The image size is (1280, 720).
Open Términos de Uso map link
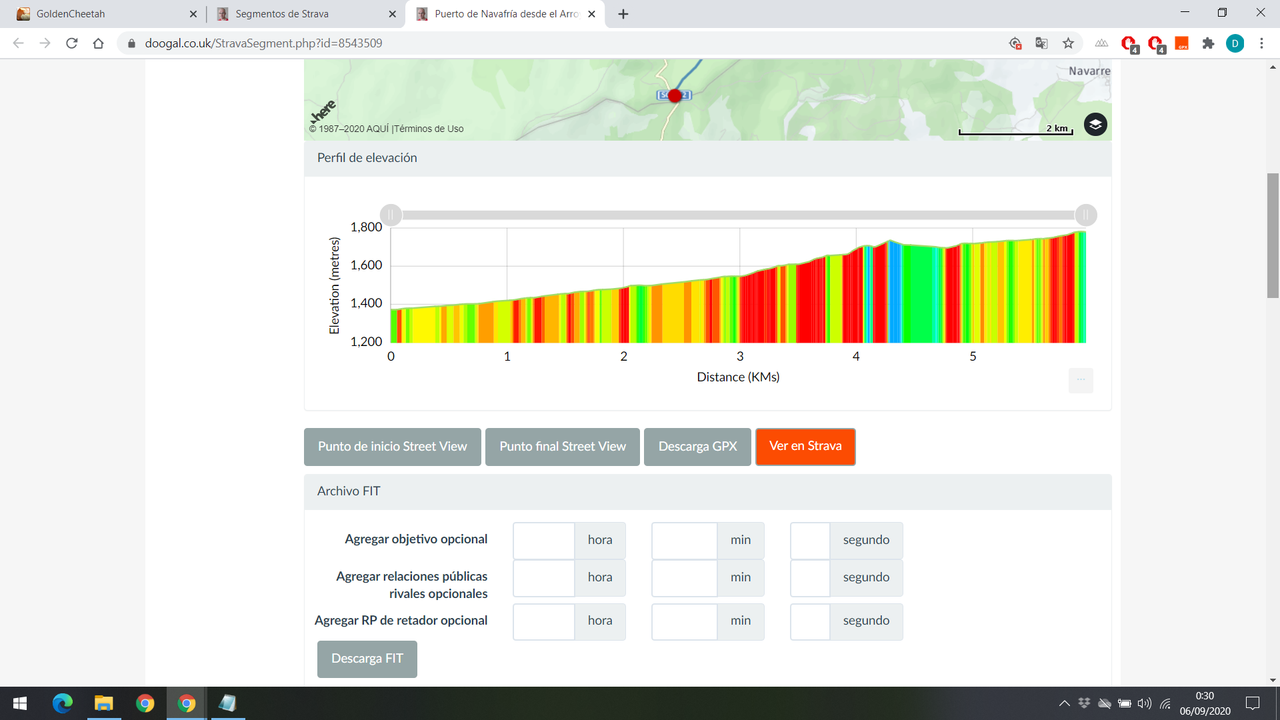429,129
